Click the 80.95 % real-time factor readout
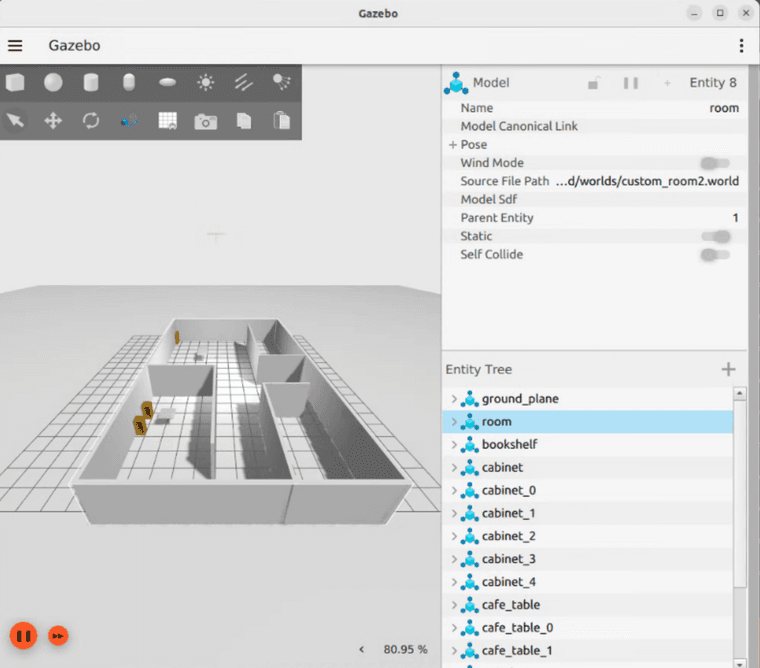Screen dimensions: 760x668 click(405, 649)
